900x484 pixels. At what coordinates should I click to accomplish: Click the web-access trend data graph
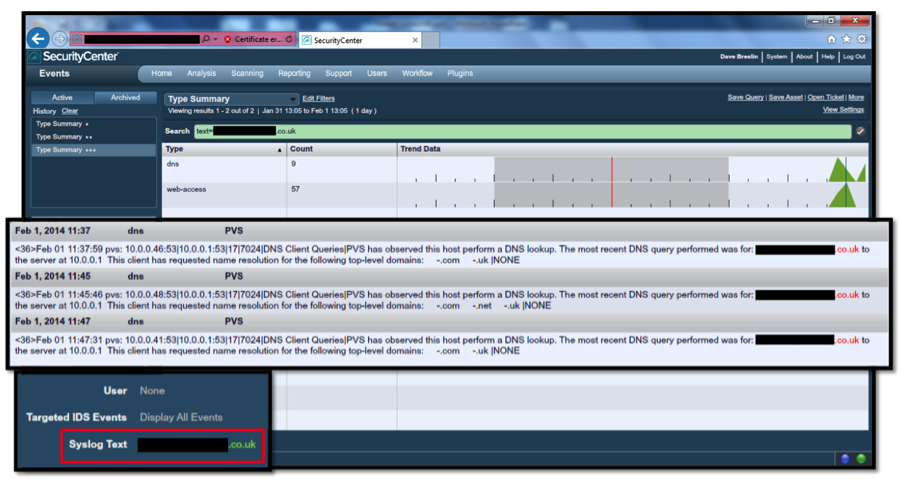tap(633, 195)
